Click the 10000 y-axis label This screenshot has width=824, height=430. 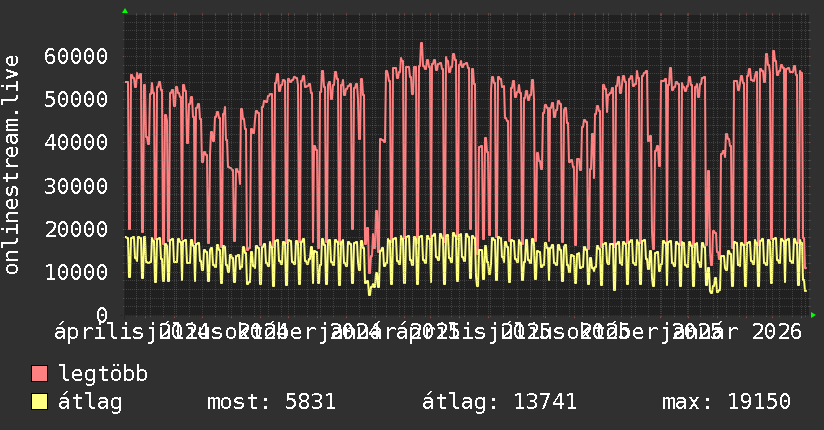click(x=76, y=272)
